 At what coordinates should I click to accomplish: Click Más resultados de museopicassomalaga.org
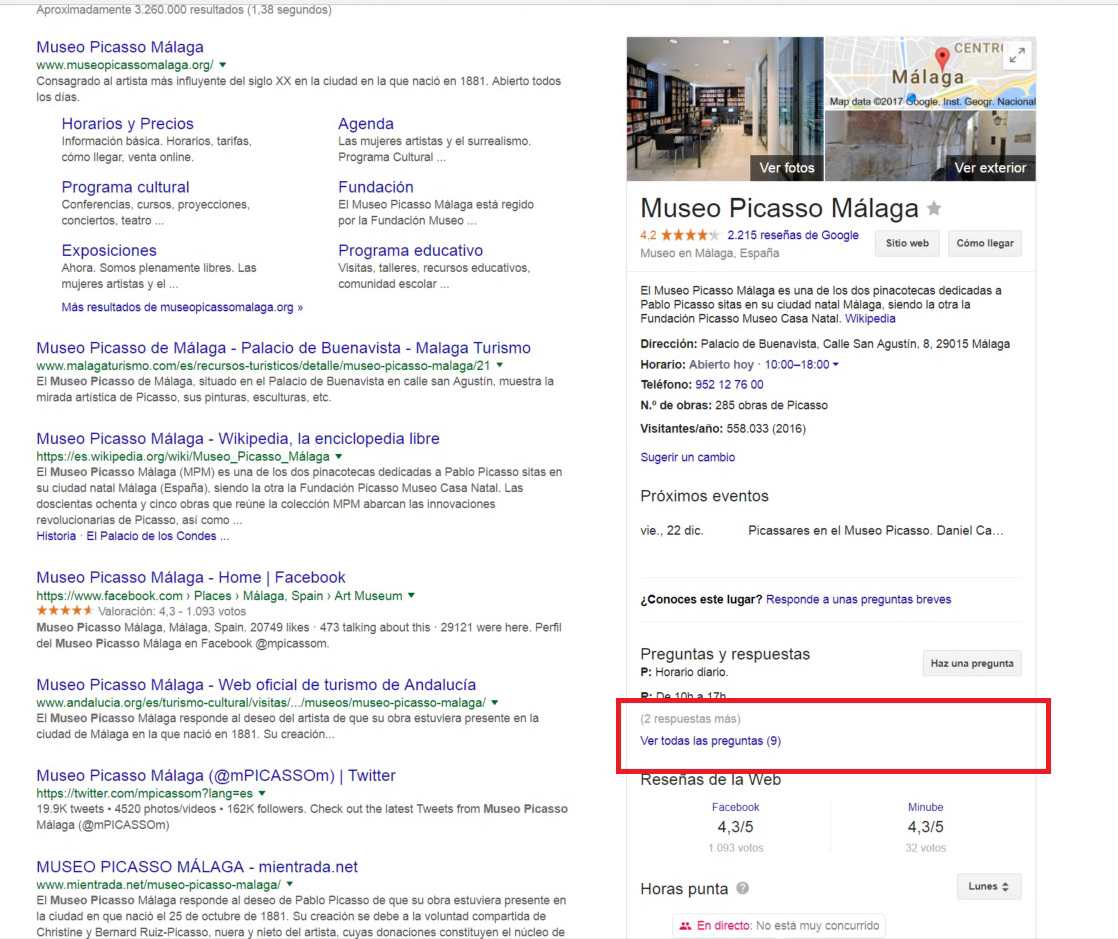pyautogui.click(x=182, y=307)
